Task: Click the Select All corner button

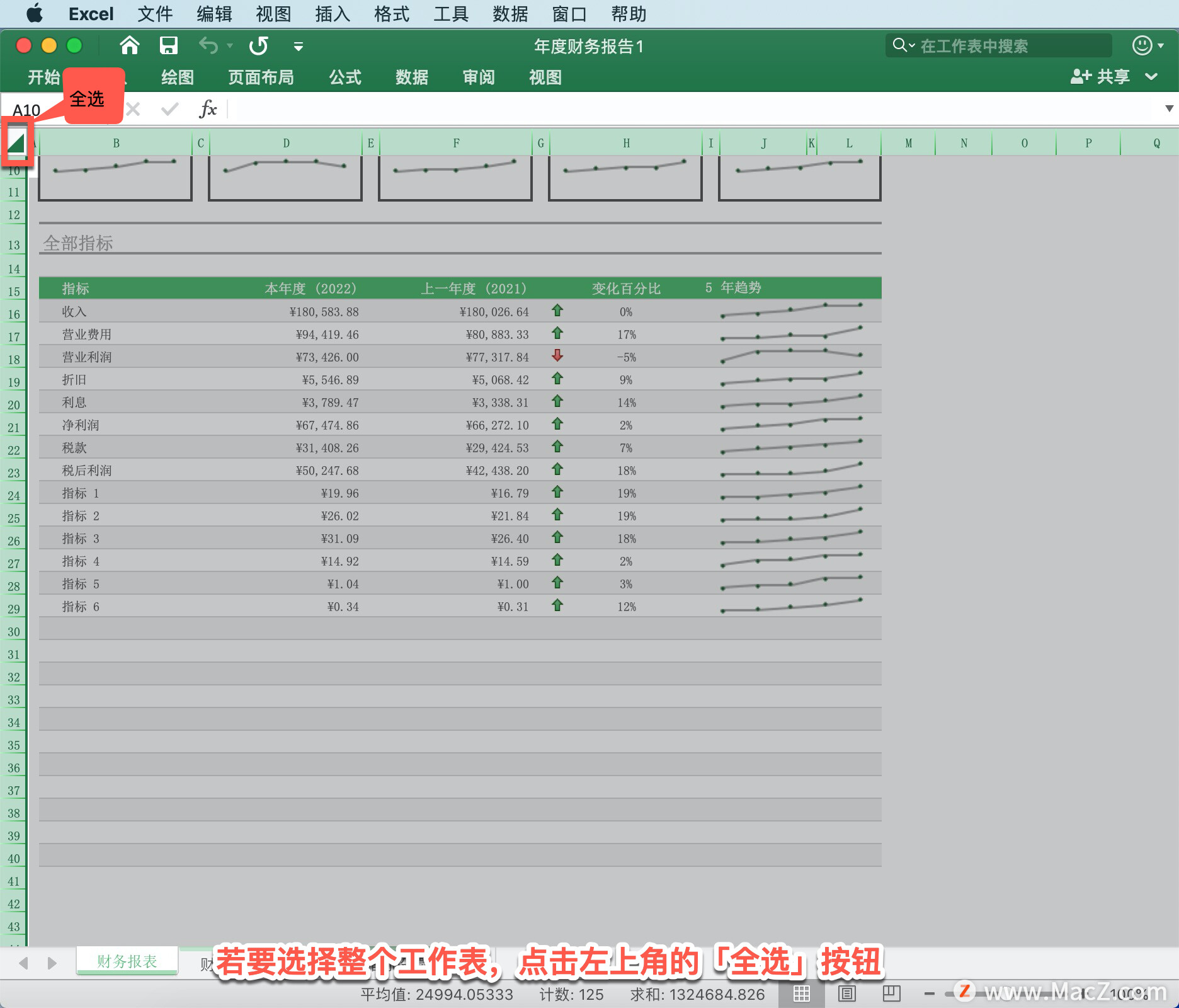Action: click(x=16, y=143)
